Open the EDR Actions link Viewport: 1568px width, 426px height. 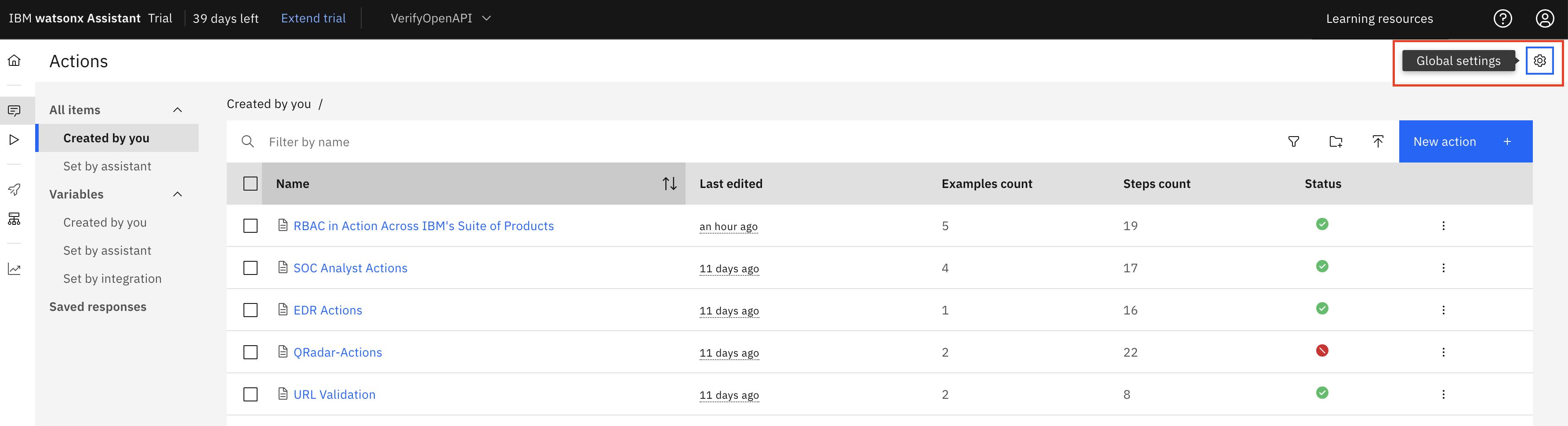click(327, 310)
